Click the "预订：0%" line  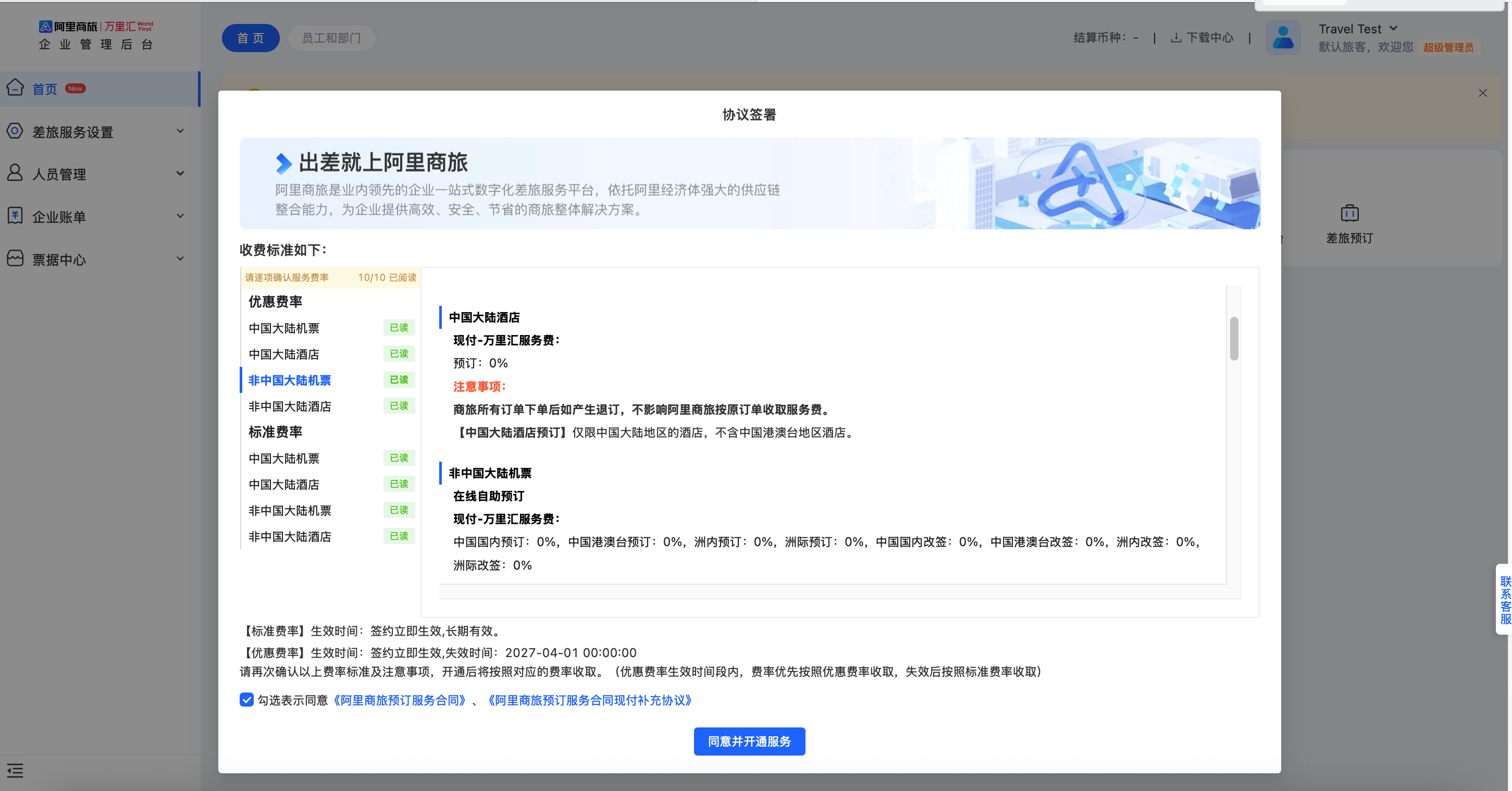click(x=480, y=363)
